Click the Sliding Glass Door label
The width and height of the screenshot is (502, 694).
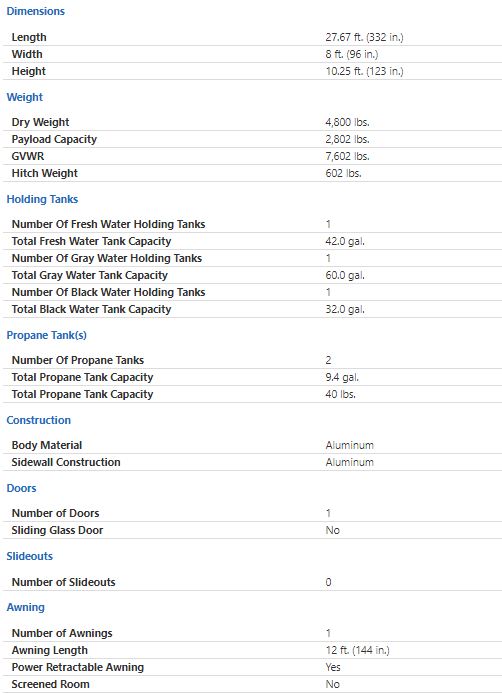[x=57, y=530]
